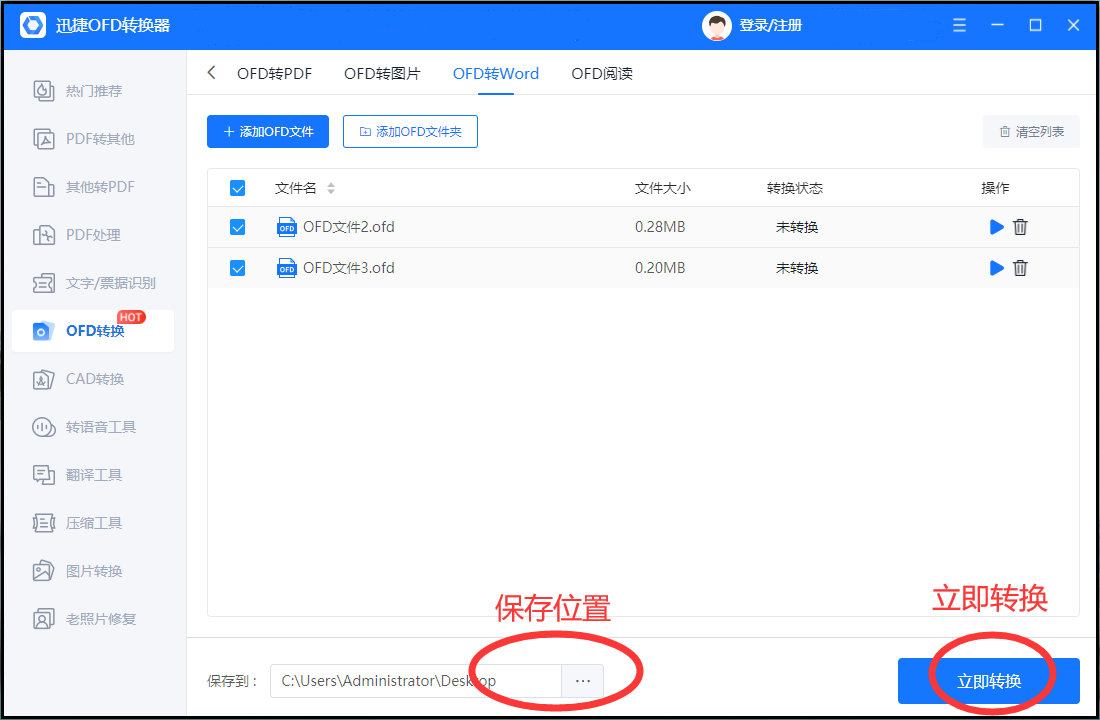Uncheck the OFD文件3.ofd checkbox
The width and height of the screenshot is (1100, 720).
(238, 268)
